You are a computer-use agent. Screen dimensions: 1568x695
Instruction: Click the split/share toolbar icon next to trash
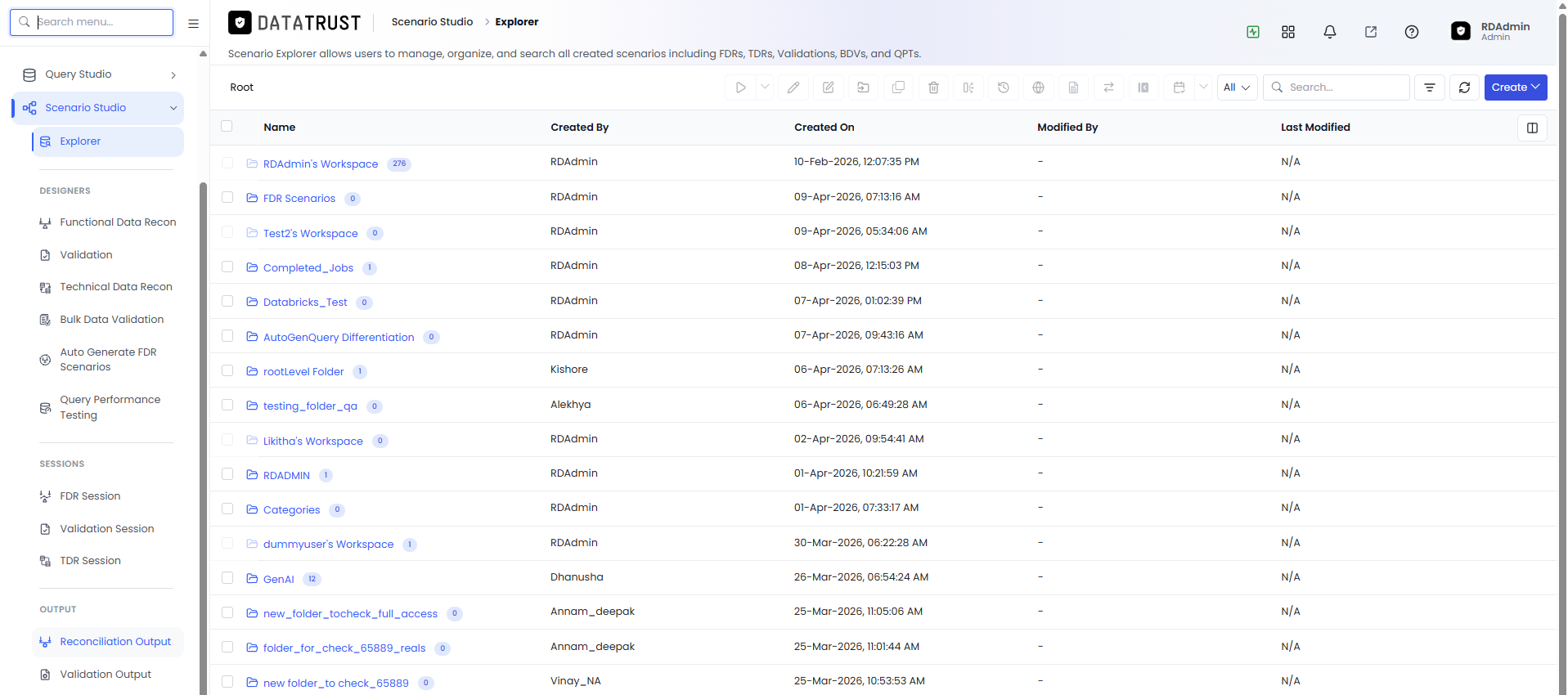pos(968,87)
